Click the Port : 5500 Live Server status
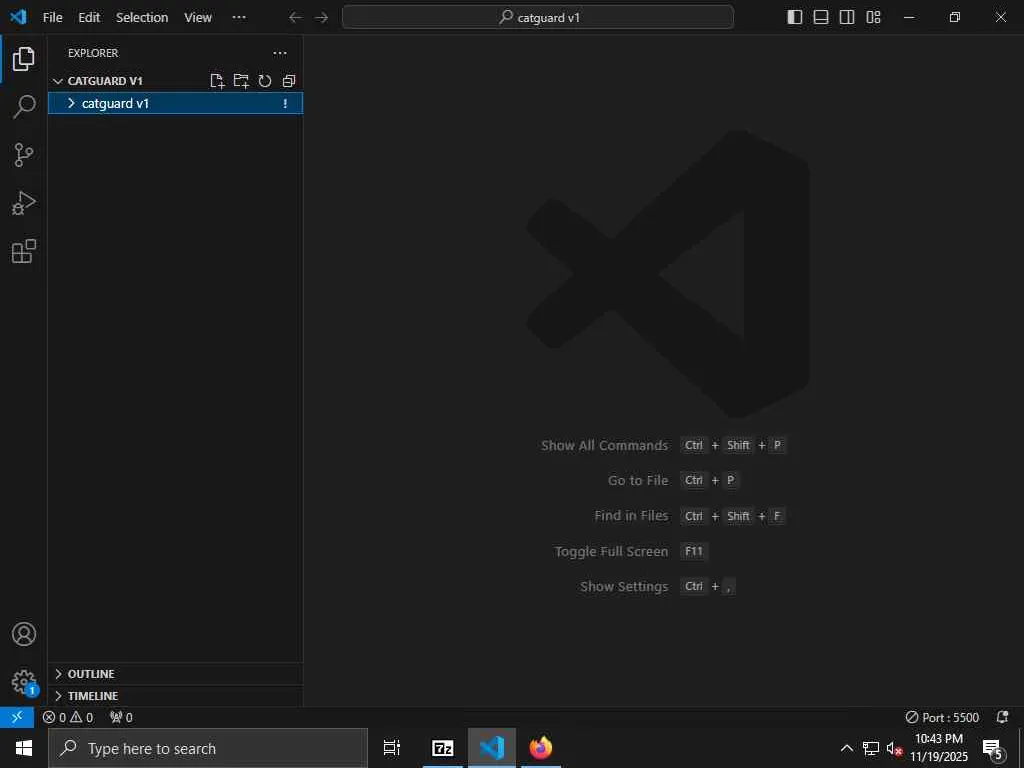The height and width of the screenshot is (768, 1024). (942, 717)
